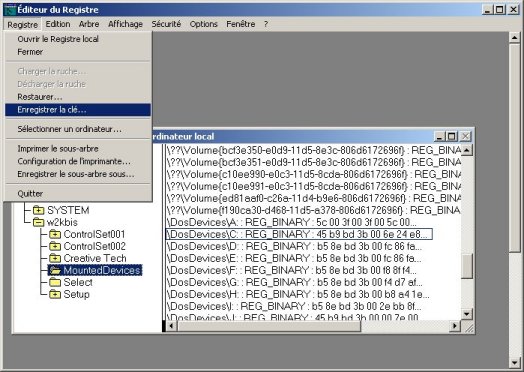Select Volume{c10ee990 value row
Viewport: 524px width, 372px height.
click(x=314, y=174)
